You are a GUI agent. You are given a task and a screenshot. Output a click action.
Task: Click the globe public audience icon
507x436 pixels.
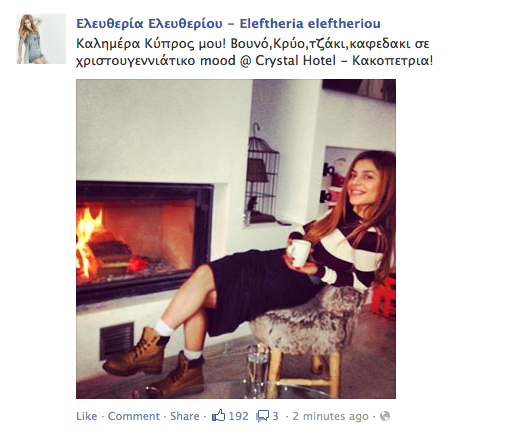pyautogui.click(x=385, y=416)
